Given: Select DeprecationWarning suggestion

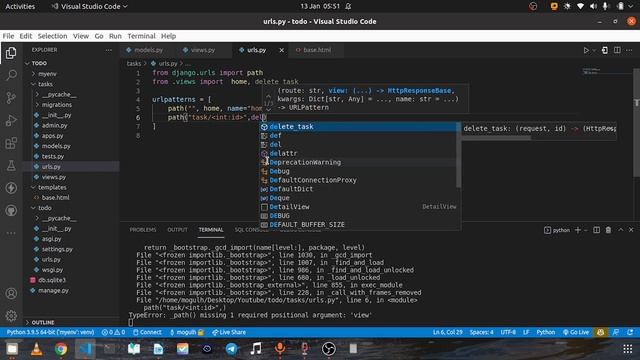Looking at the screenshot, I should coord(358,162).
